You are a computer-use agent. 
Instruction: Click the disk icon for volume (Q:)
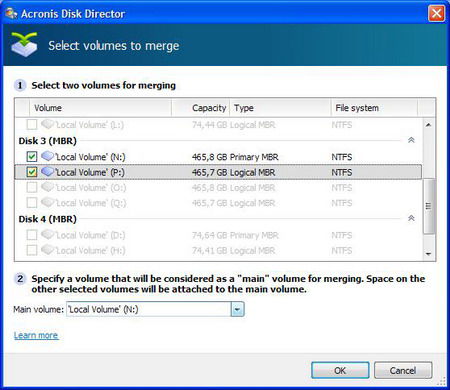click(48, 202)
